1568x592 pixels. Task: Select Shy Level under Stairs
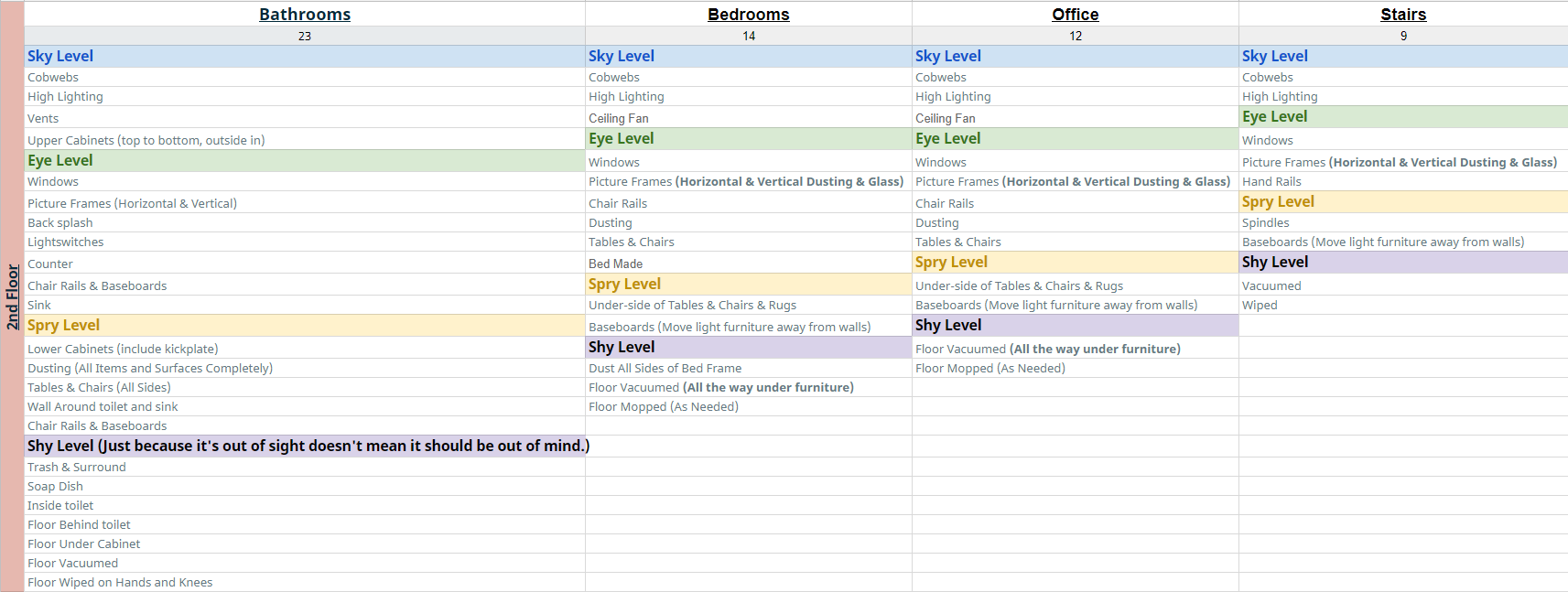1403,262
